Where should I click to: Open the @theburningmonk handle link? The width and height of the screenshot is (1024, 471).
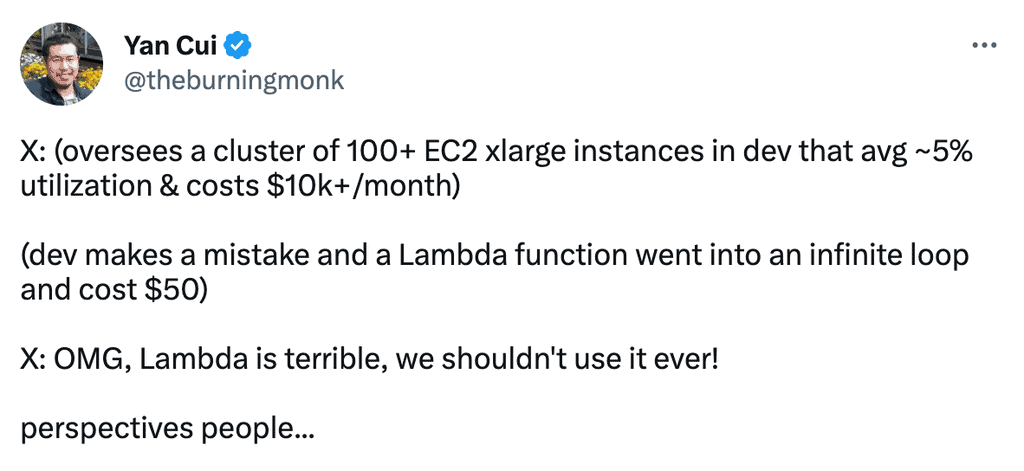[233, 82]
